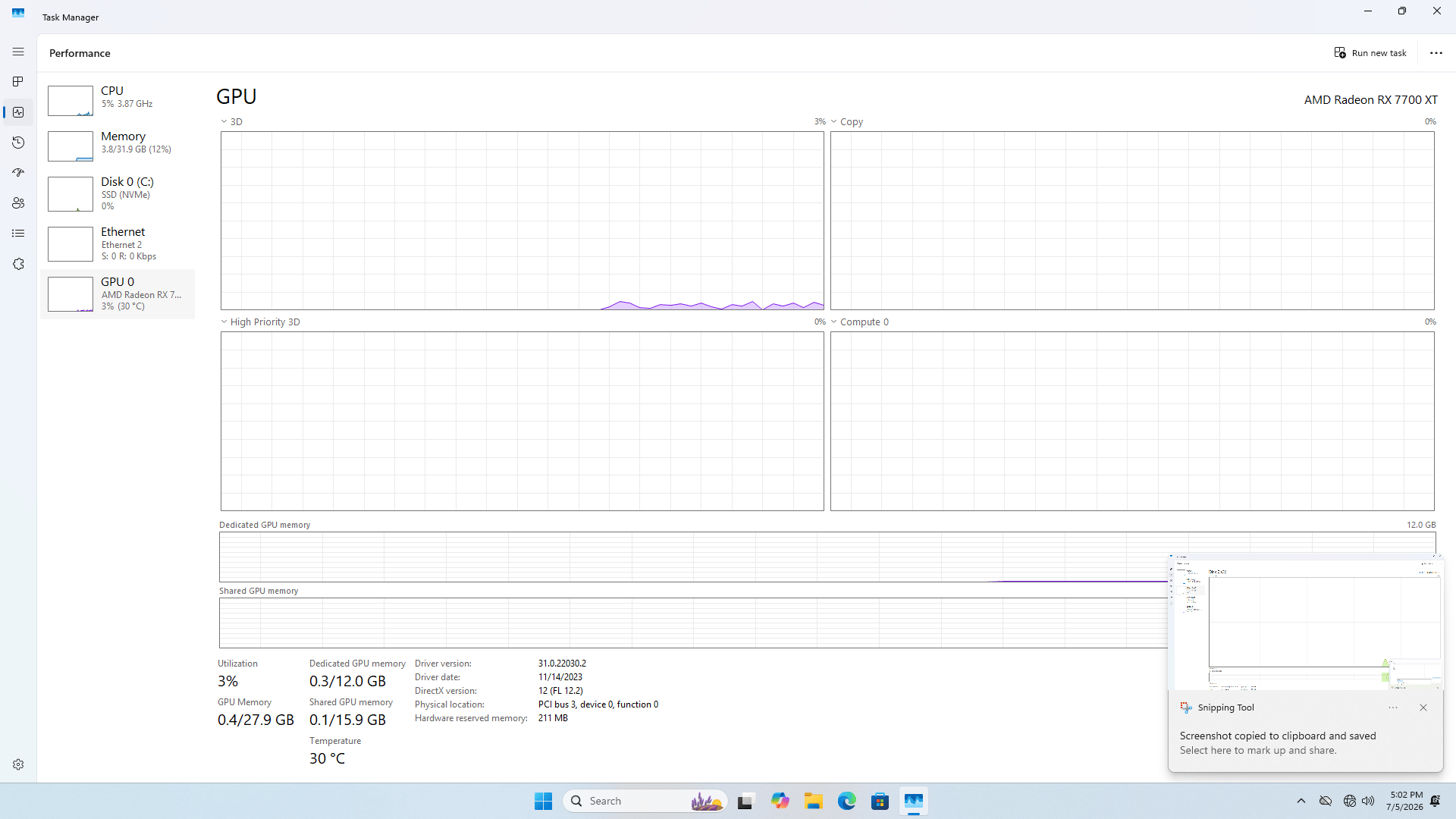Open Microsoft Store from the taskbar
The height and width of the screenshot is (819, 1456).
click(880, 801)
